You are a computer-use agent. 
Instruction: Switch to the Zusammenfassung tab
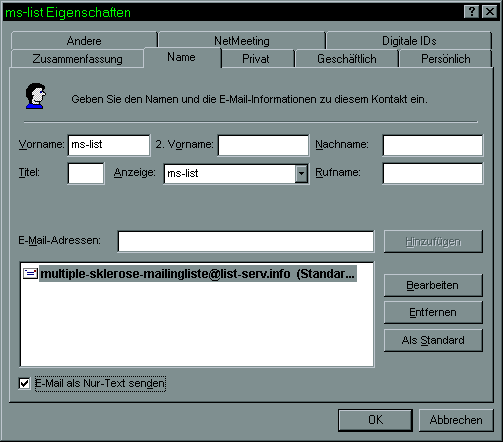[77, 59]
